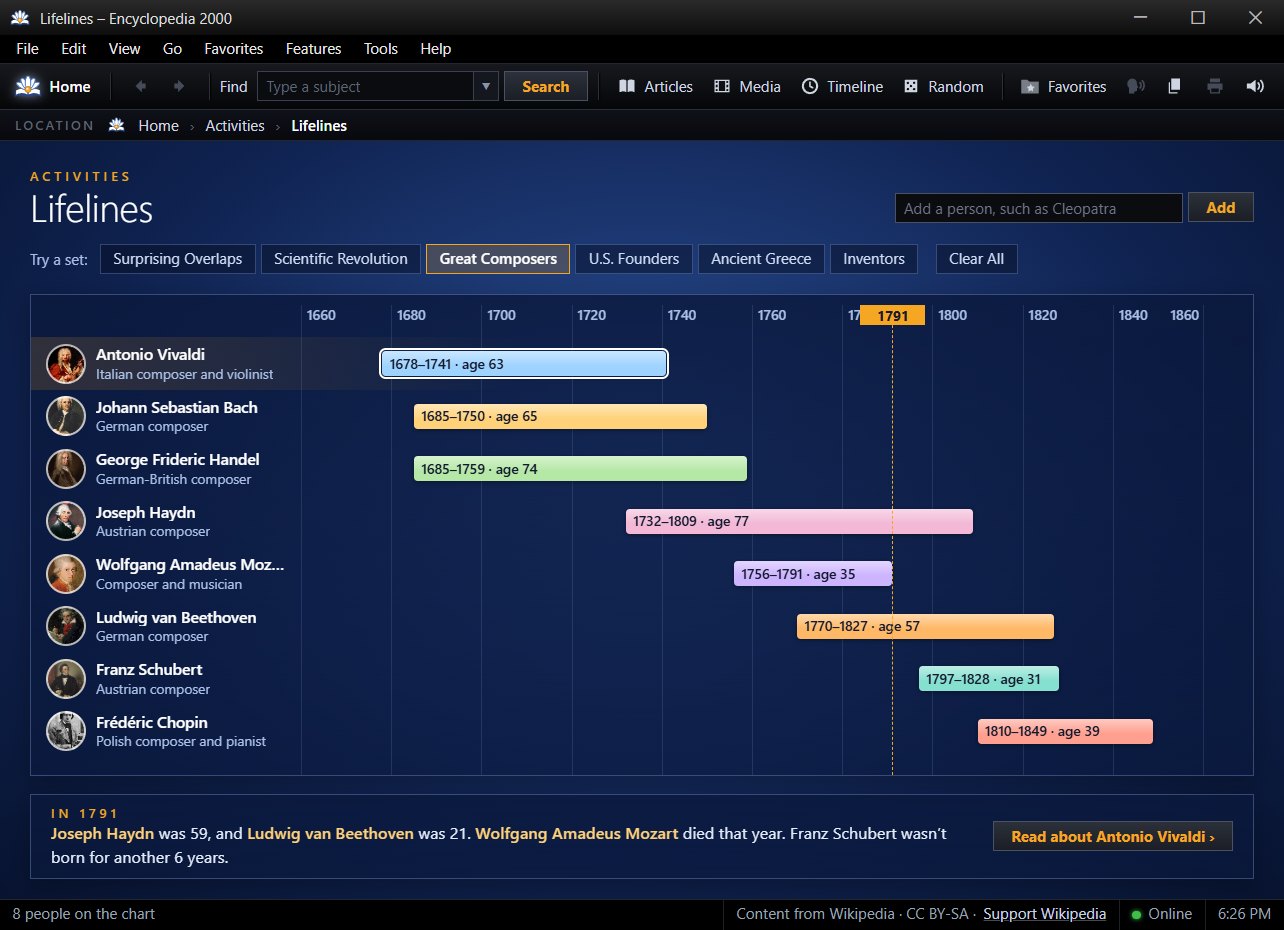Image resolution: width=1284 pixels, height=930 pixels.
Task: Click Read about Antonio Vivaldi button
Action: [1113, 837]
